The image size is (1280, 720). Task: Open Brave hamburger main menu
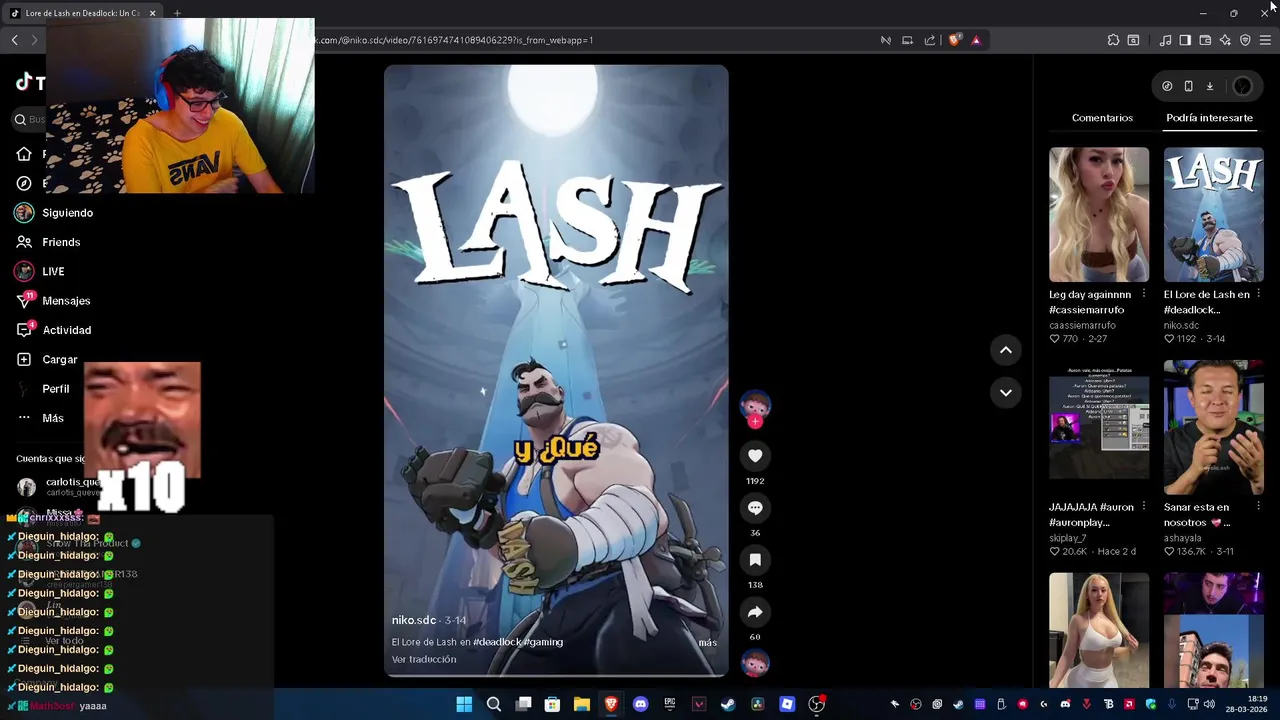tap(1265, 40)
